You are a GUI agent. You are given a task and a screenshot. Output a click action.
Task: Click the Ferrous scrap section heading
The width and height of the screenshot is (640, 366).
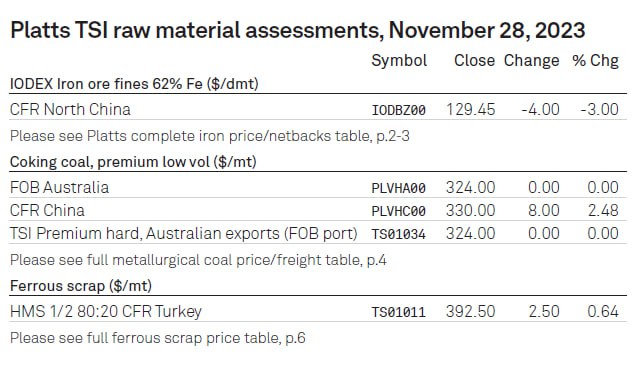(81, 286)
